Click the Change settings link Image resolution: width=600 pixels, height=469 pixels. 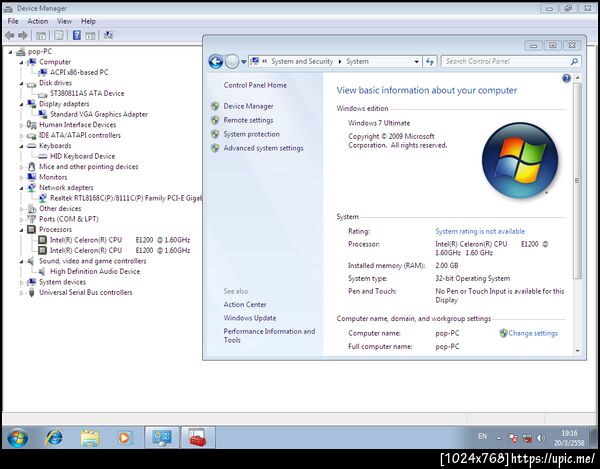(533, 333)
